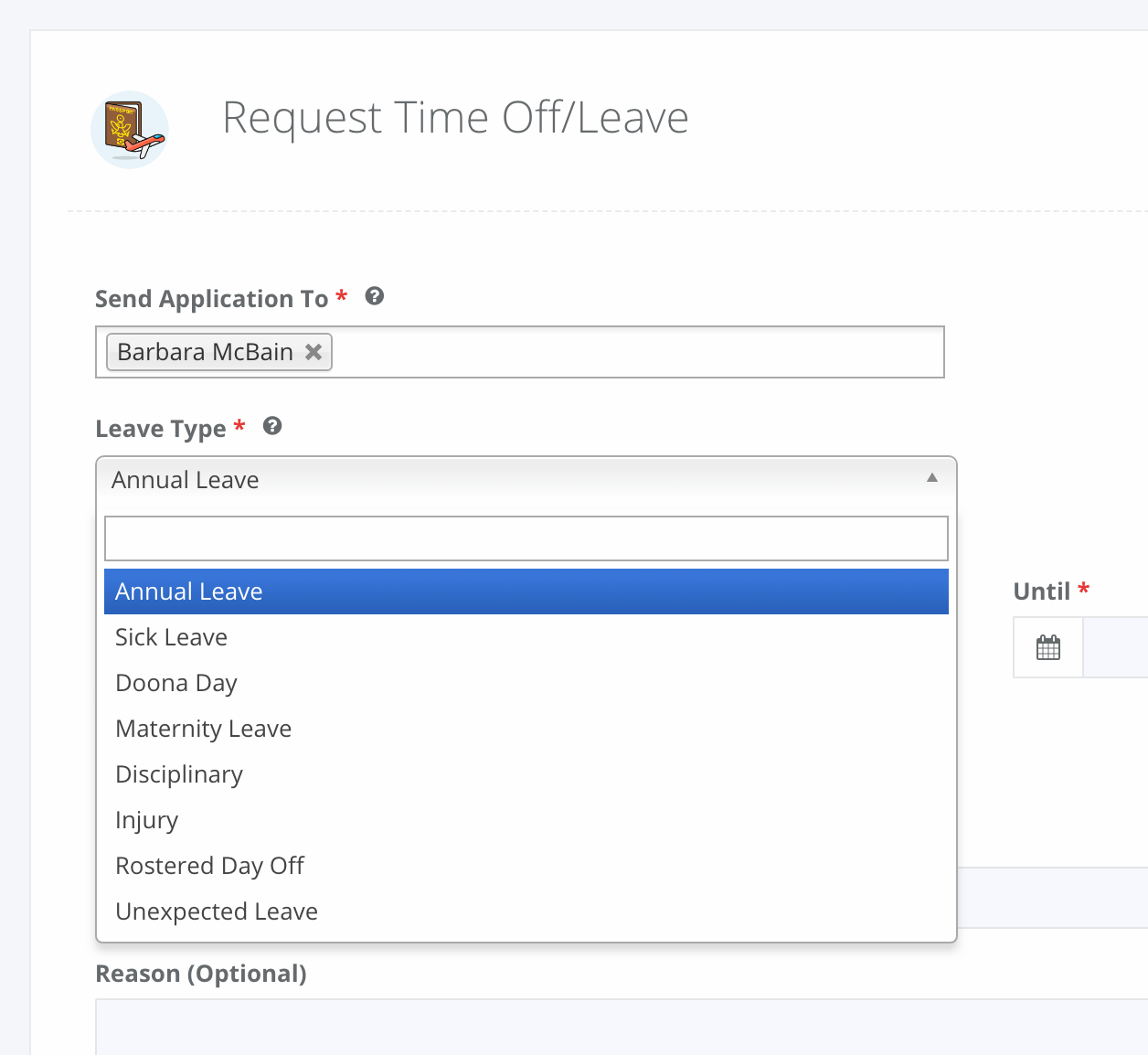Open the Until date calendar icon
The width and height of the screenshot is (1148, 1055).
click(1048, 647)
